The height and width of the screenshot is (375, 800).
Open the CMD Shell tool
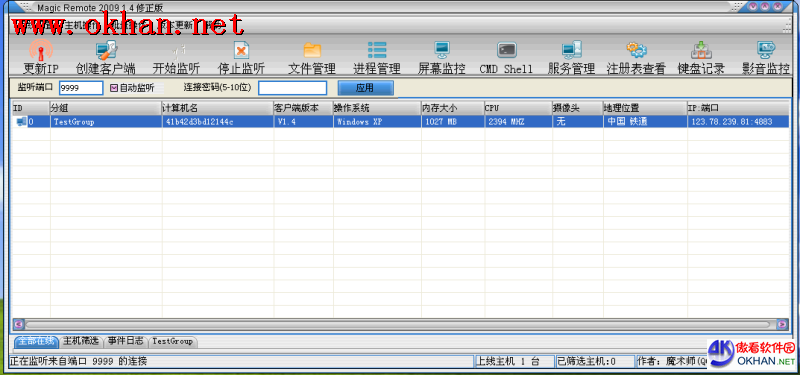coord(507,50)
